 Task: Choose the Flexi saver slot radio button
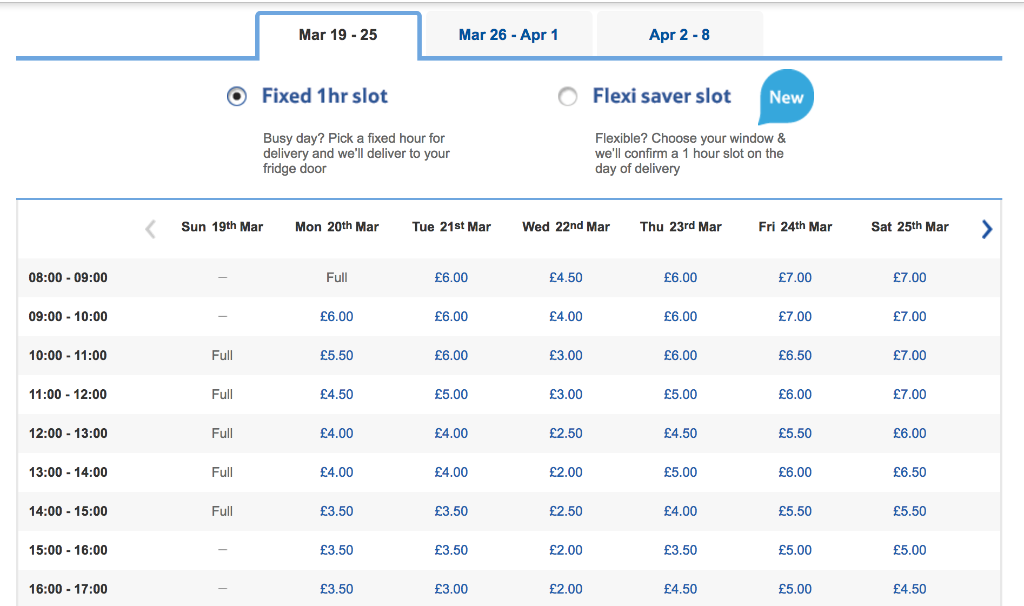coord(568,97)
